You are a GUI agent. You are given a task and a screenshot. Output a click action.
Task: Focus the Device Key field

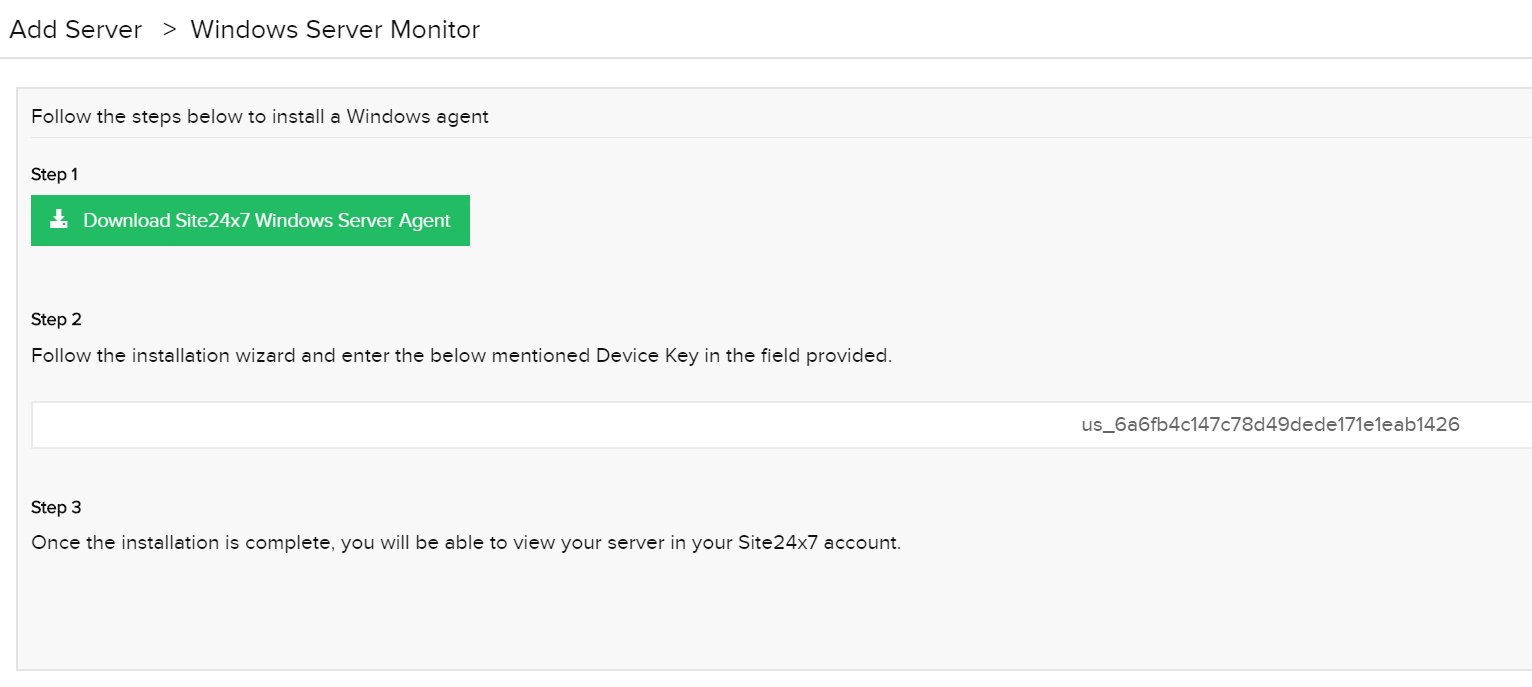pyautogui.click(x=781, y=425)
